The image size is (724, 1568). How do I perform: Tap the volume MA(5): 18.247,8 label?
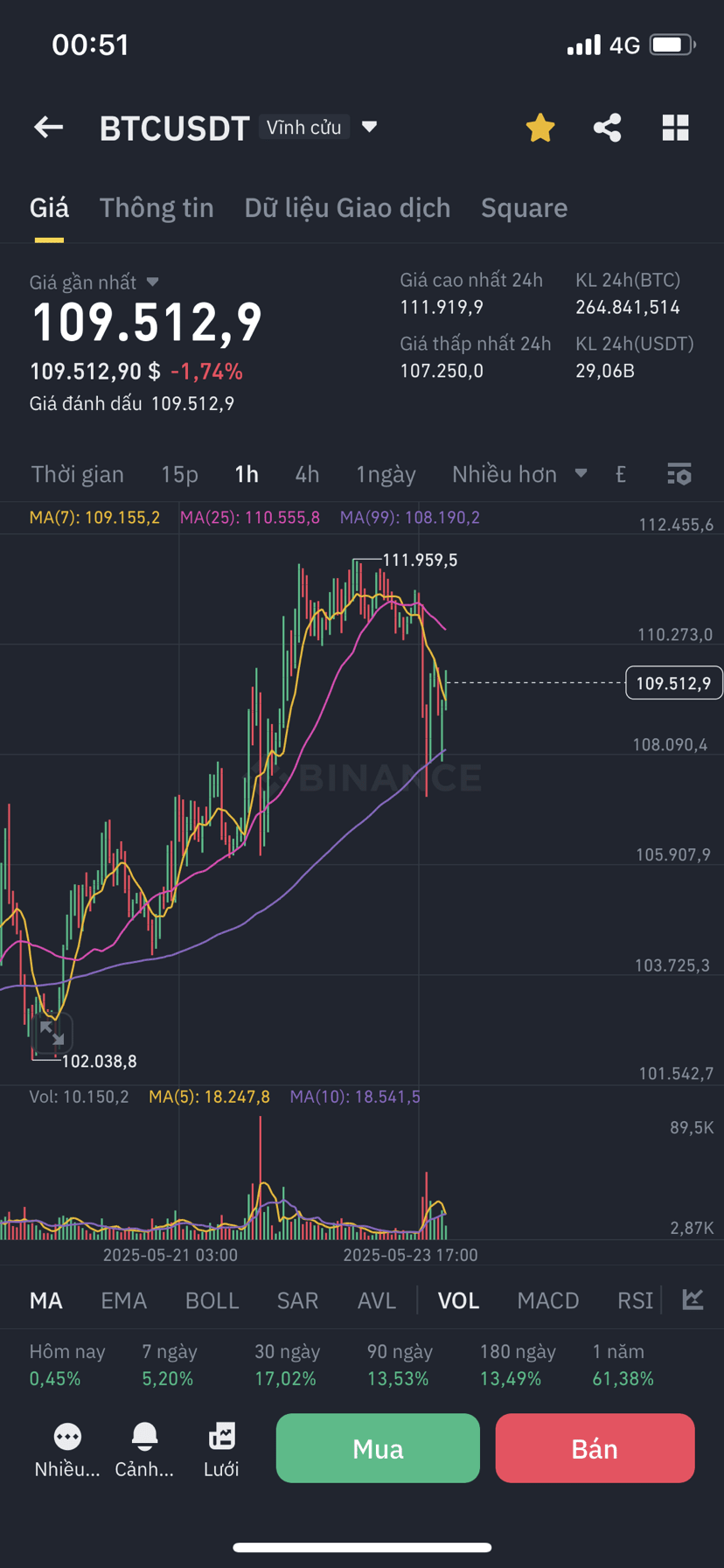(x=209, y=1097)
